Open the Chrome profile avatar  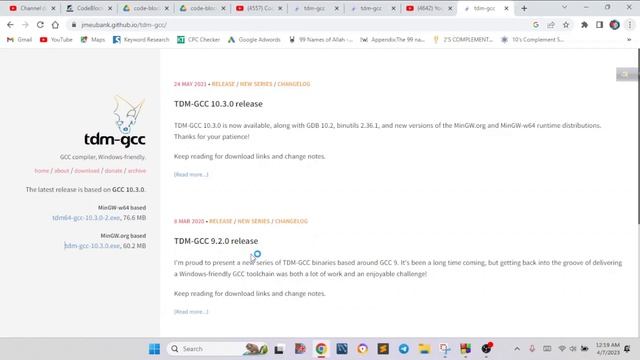pos(614,25)
